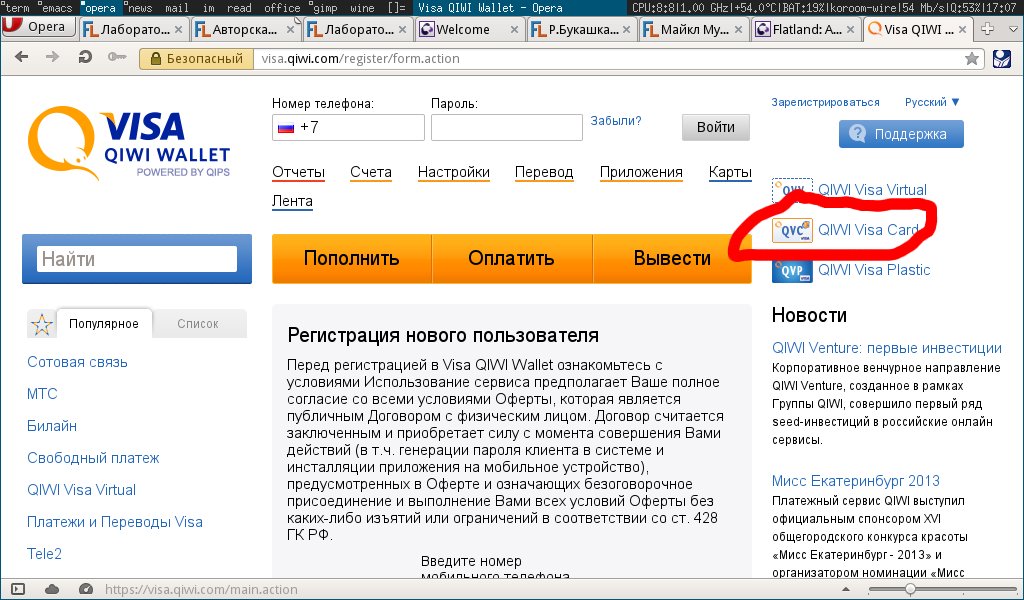
Task: Click the QIWI Visa Plastic card icon
Action: click(792, 270)
